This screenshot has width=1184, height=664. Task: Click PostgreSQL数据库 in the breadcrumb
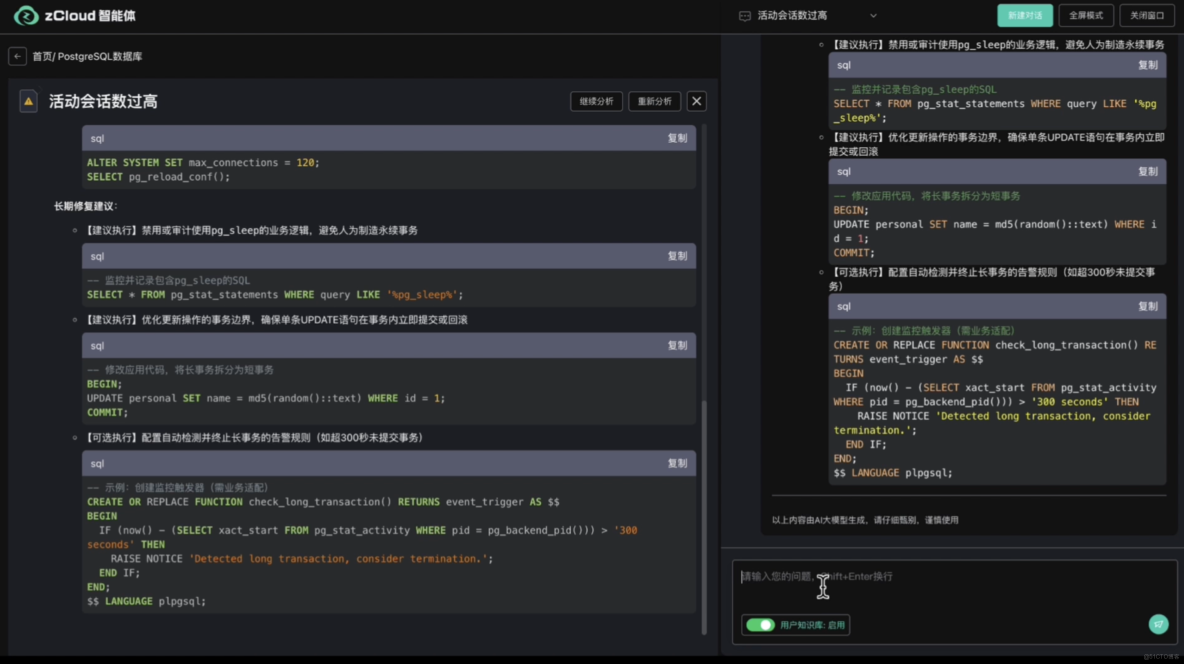(100, 57)
